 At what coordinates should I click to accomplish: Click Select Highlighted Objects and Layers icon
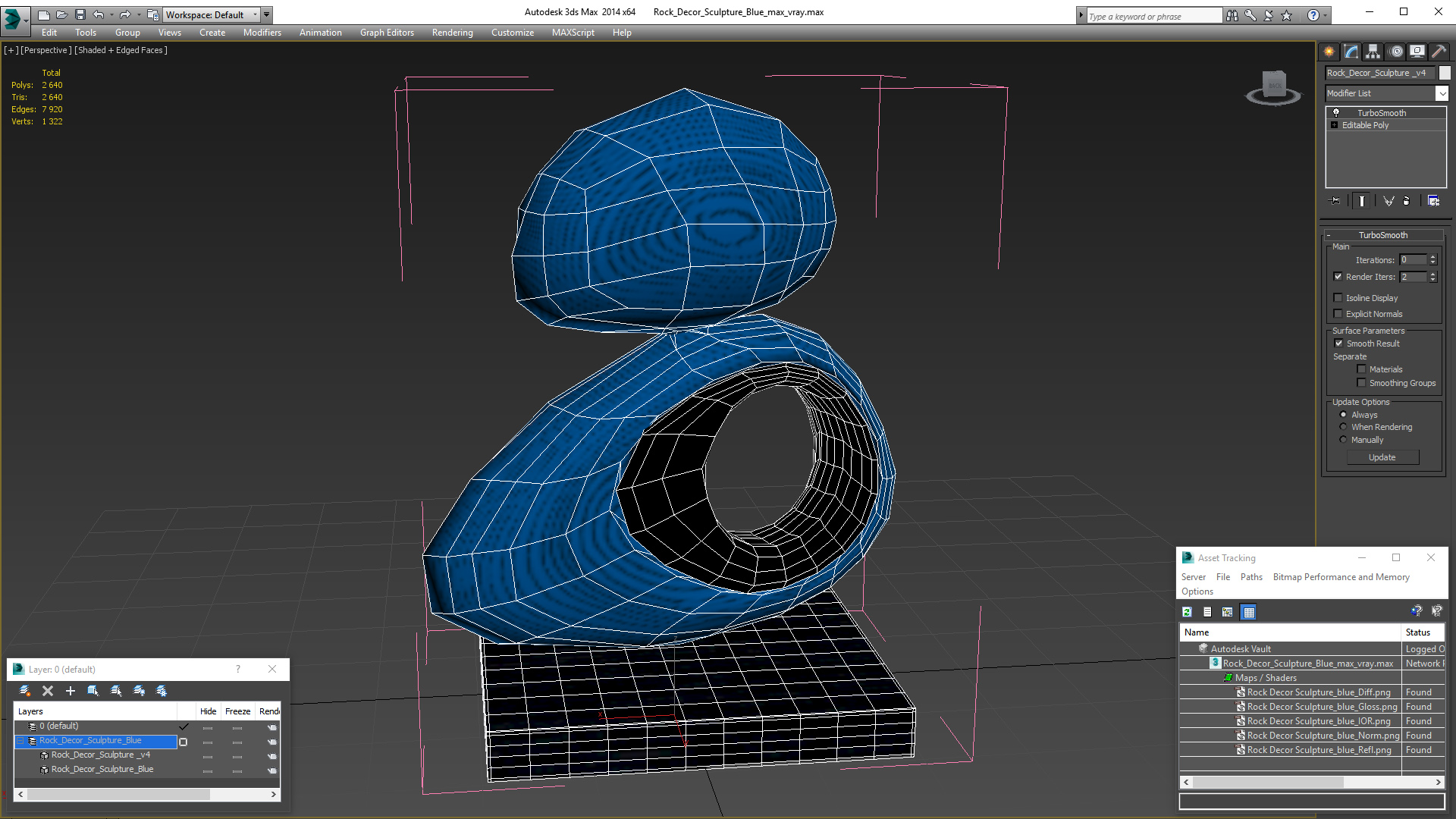pos(93,691)
